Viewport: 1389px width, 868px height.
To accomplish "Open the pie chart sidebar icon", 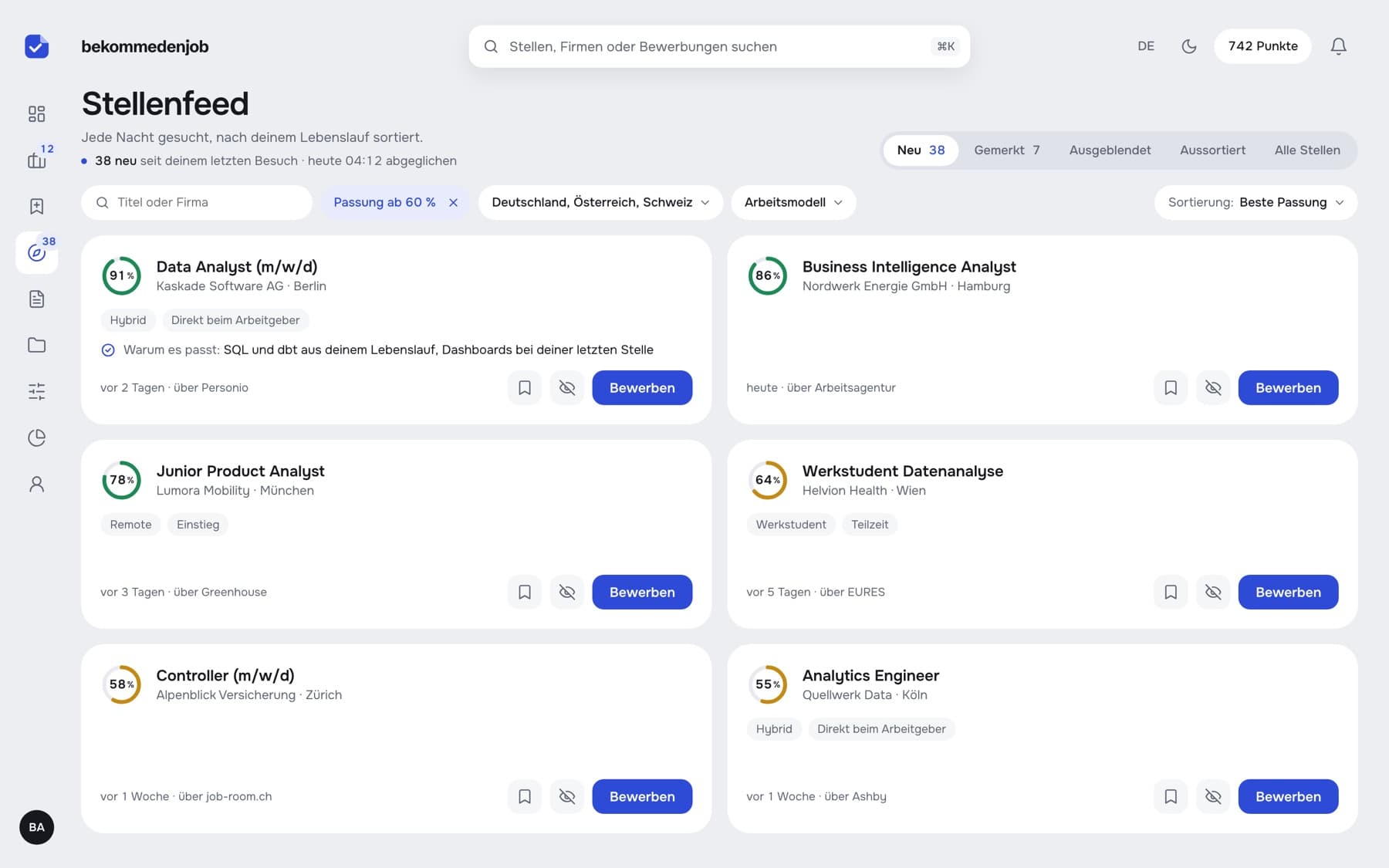I will 36,437.
